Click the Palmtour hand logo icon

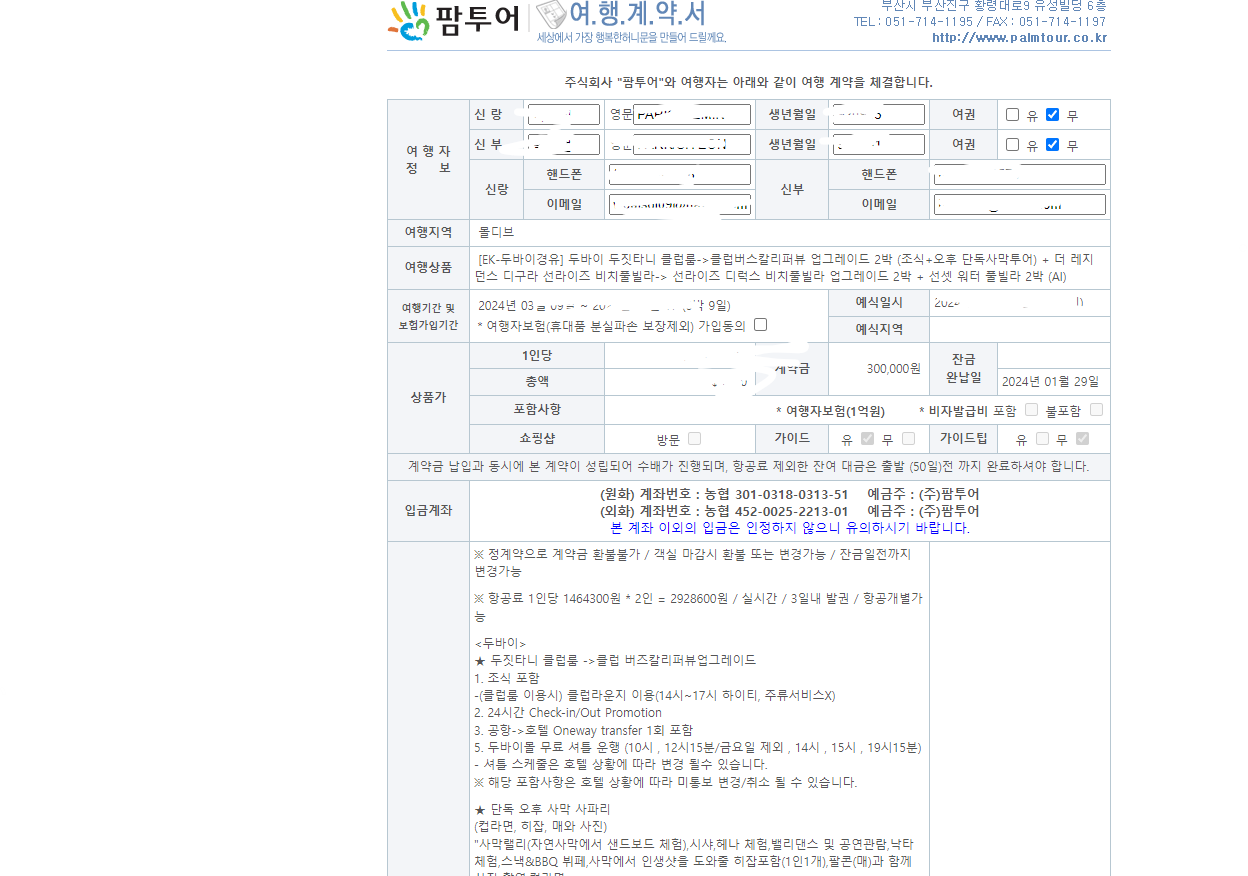click(410, 21)
